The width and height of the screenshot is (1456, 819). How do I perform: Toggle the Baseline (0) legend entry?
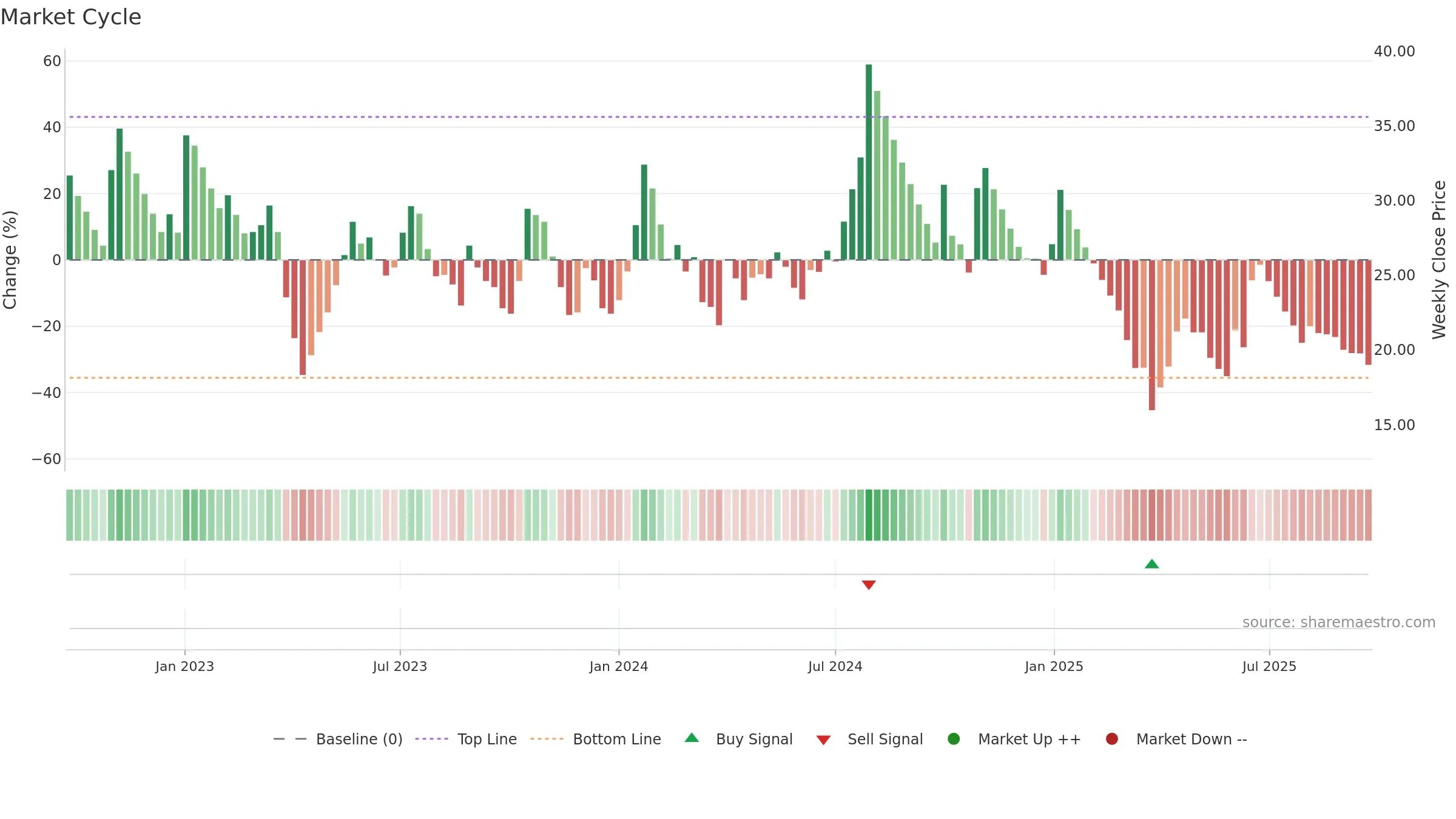point(338,739)
